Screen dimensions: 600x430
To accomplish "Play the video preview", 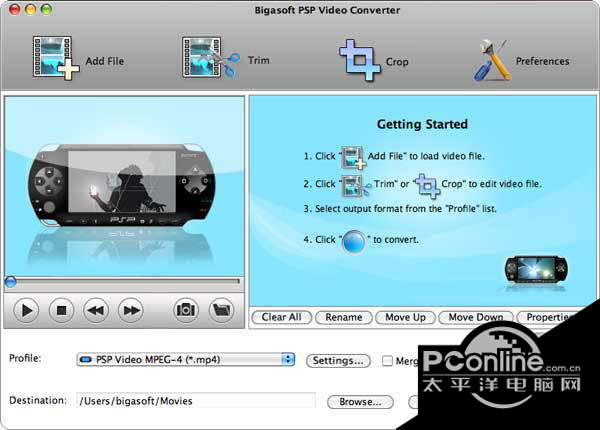I will pos(26,310).
